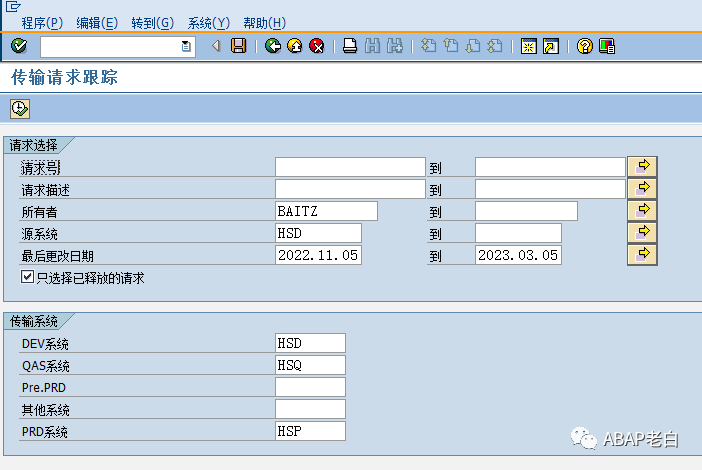Click the green Back arrow icon
The width and height of the screenshot is (702, 470).
[273, 46]
